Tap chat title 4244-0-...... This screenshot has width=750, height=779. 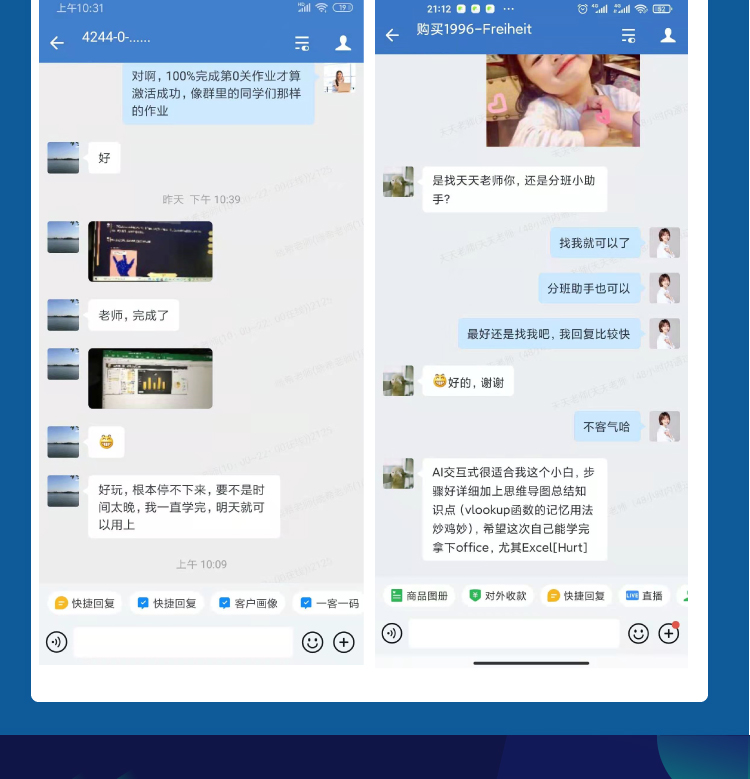coord(116,37)
